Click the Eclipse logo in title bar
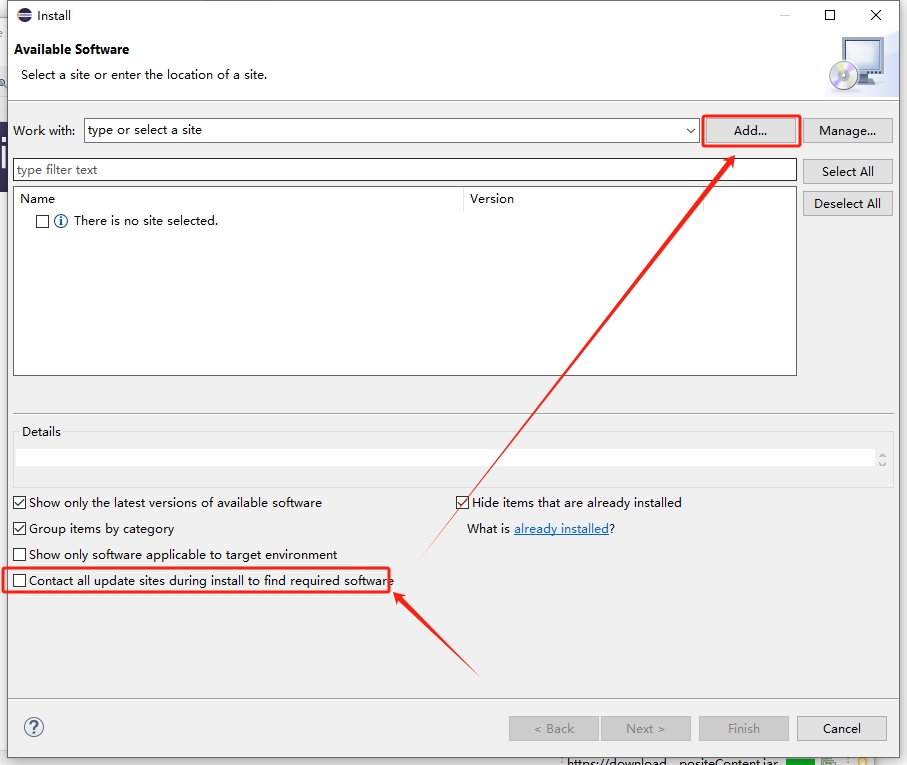907x765 pixels. (24, 15)
